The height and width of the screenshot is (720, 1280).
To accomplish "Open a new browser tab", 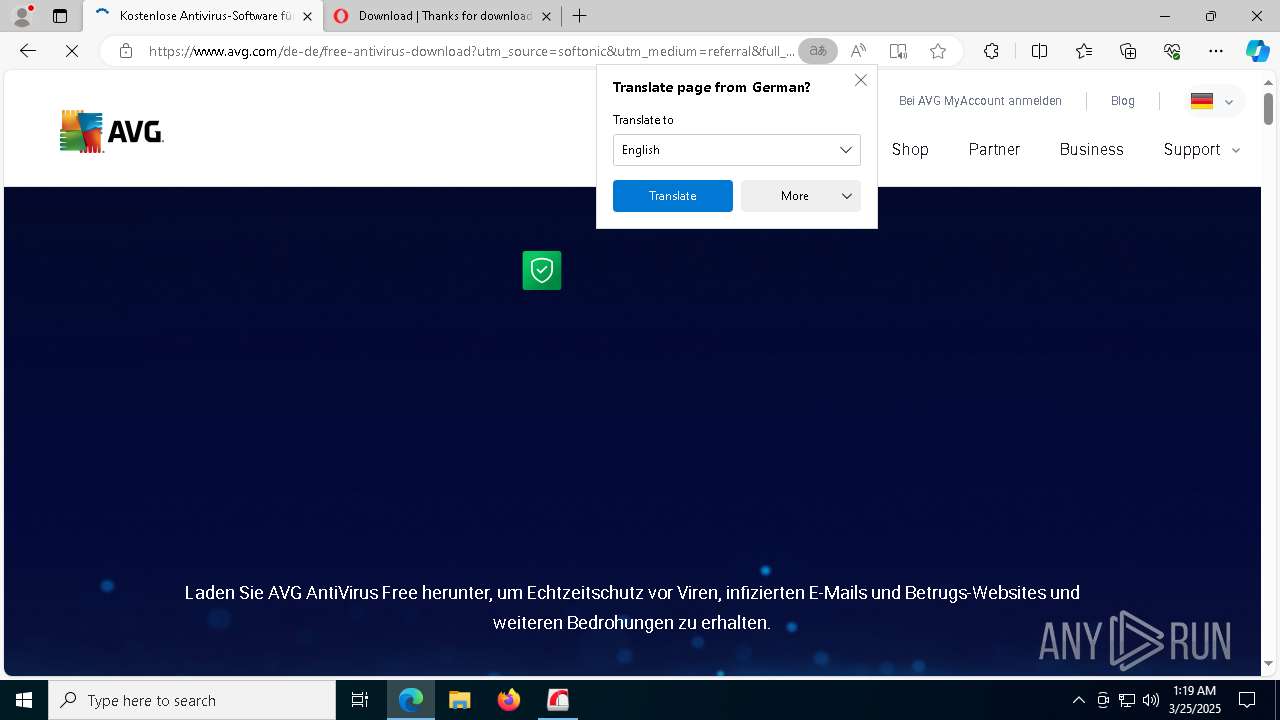I will (580, 16).
